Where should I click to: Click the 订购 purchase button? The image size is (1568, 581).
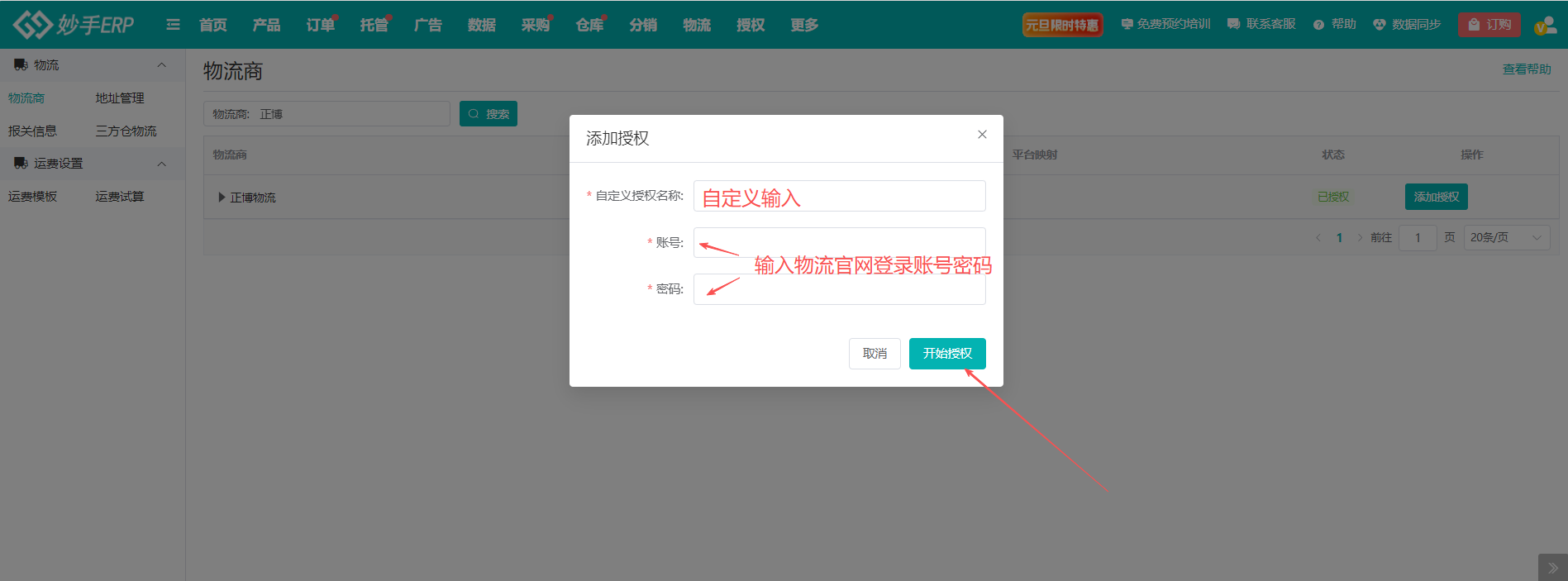[1489, 25]
